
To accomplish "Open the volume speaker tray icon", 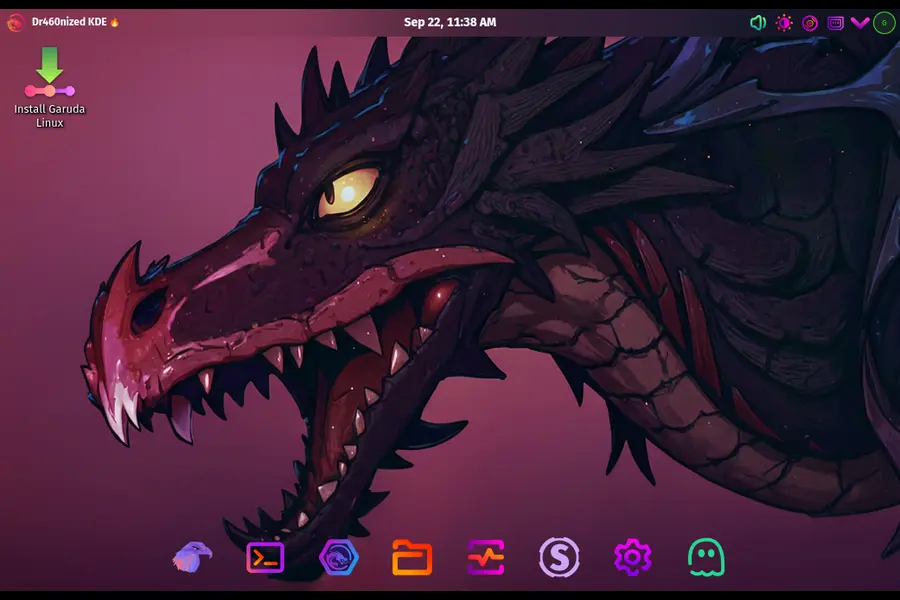I will [758, 23].
